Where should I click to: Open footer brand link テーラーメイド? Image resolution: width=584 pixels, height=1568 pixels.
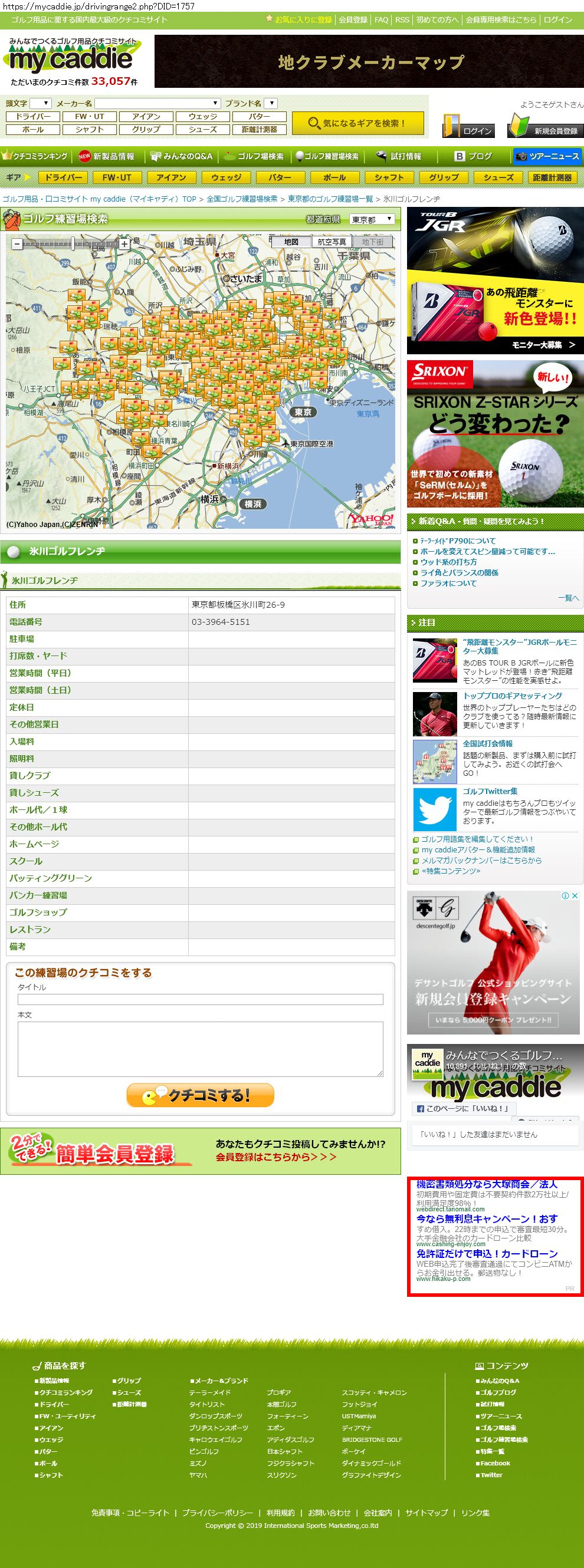click(209, 1392)
